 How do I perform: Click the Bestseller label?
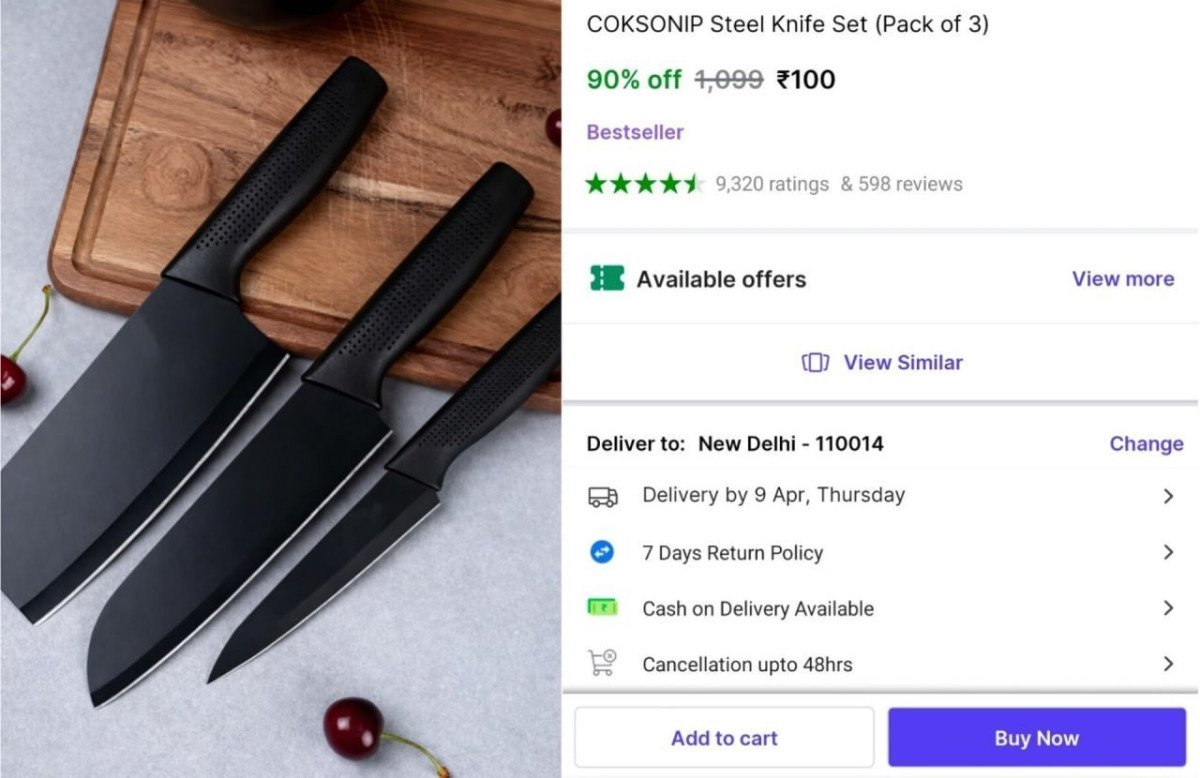(x=634, y=131)
